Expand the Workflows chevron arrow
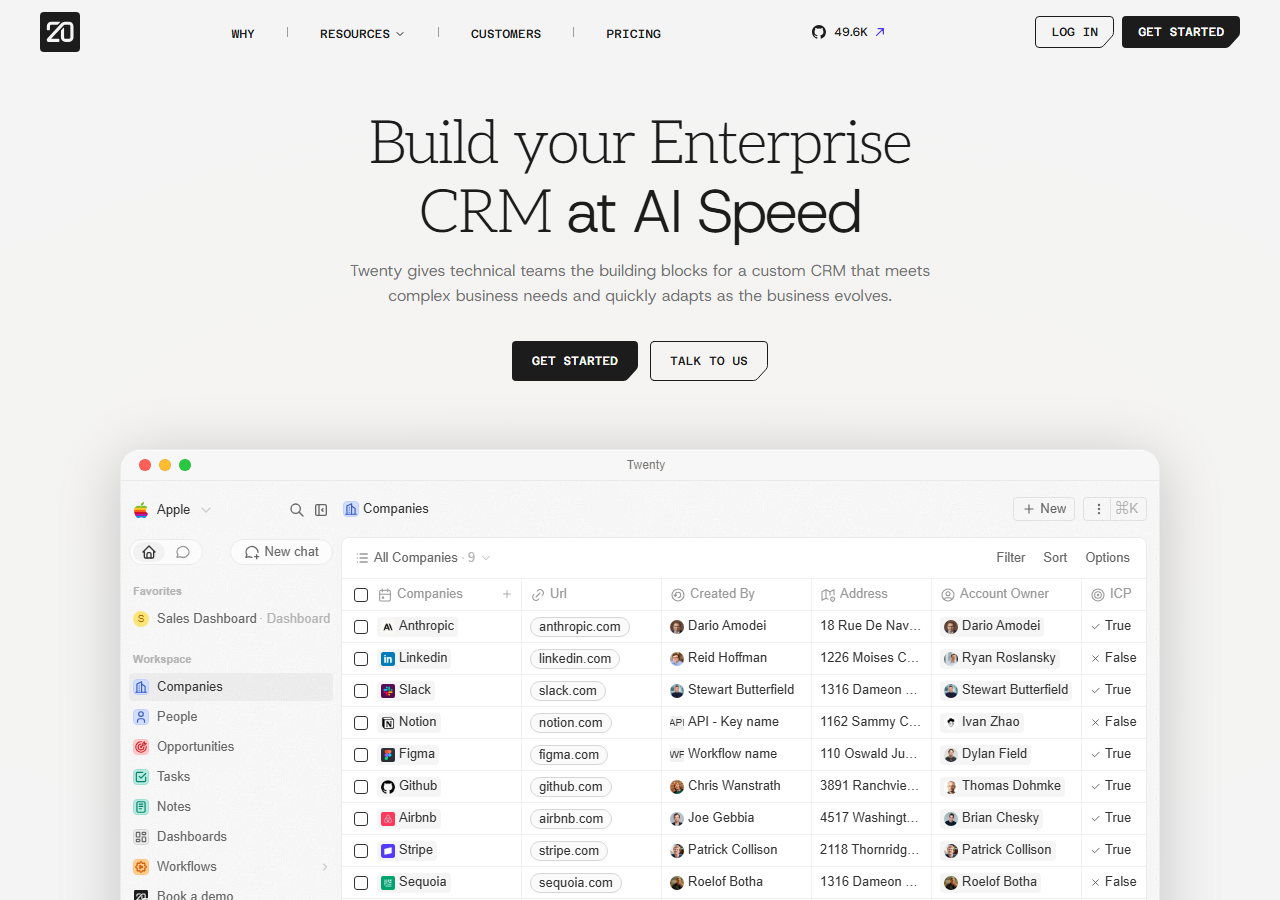The width and height of the screenshot is (1280, 900). click(324, 867)
